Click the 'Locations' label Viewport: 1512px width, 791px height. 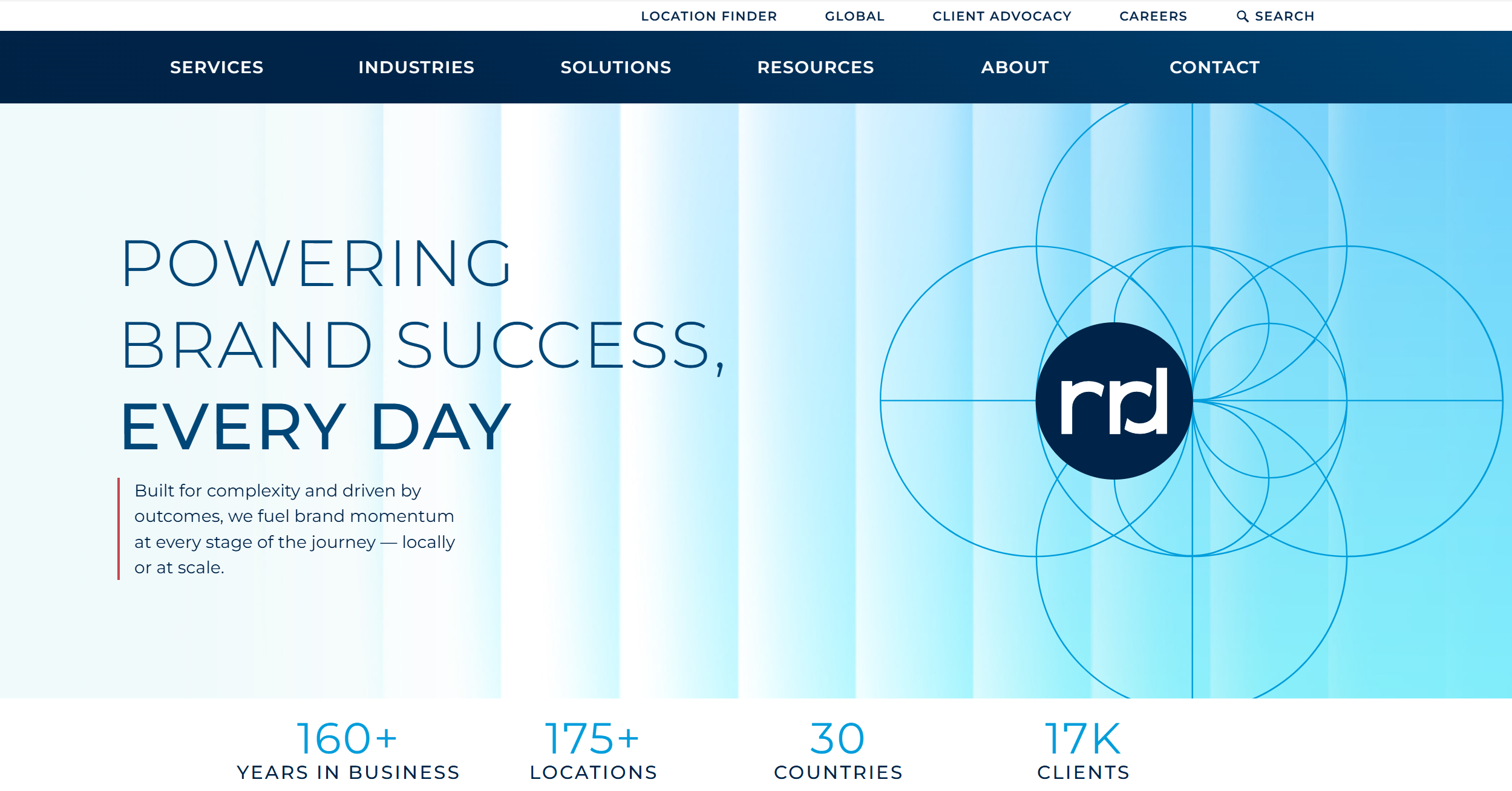click(x=594, y=772)
